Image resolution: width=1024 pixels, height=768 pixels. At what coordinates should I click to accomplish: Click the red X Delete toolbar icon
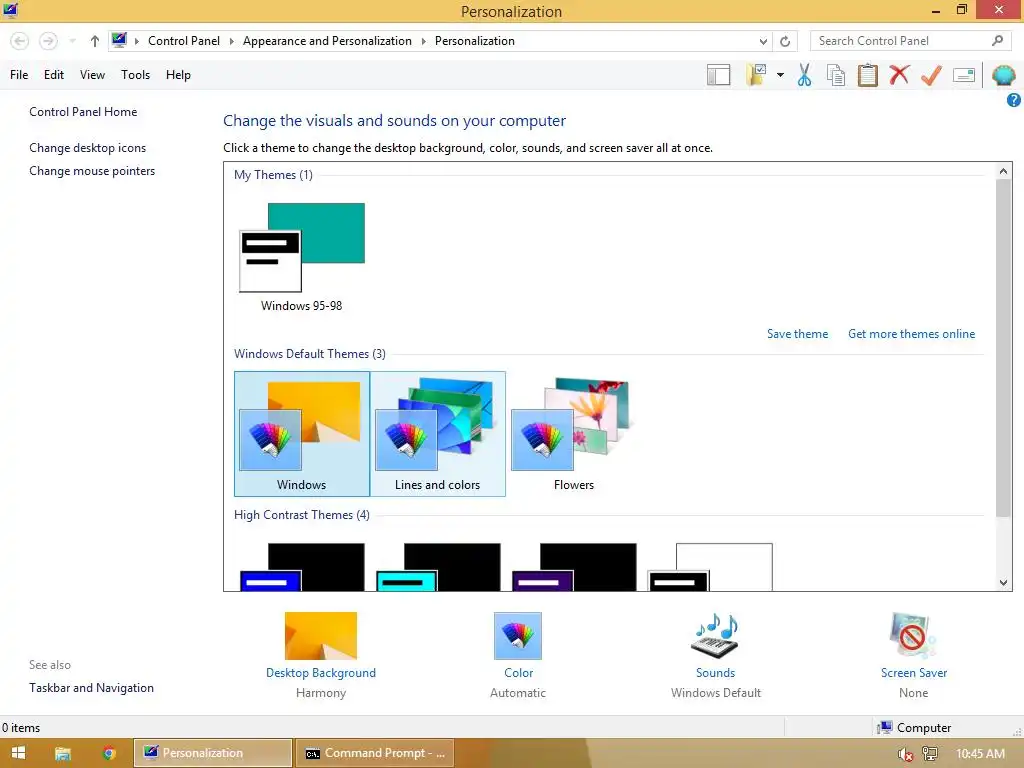click(899, 74)
